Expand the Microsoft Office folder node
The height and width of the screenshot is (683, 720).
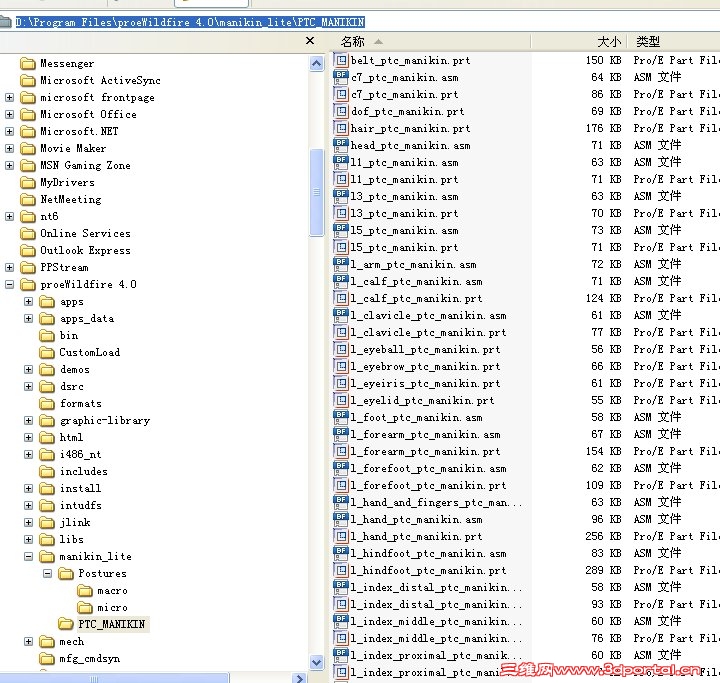(9, 114)
